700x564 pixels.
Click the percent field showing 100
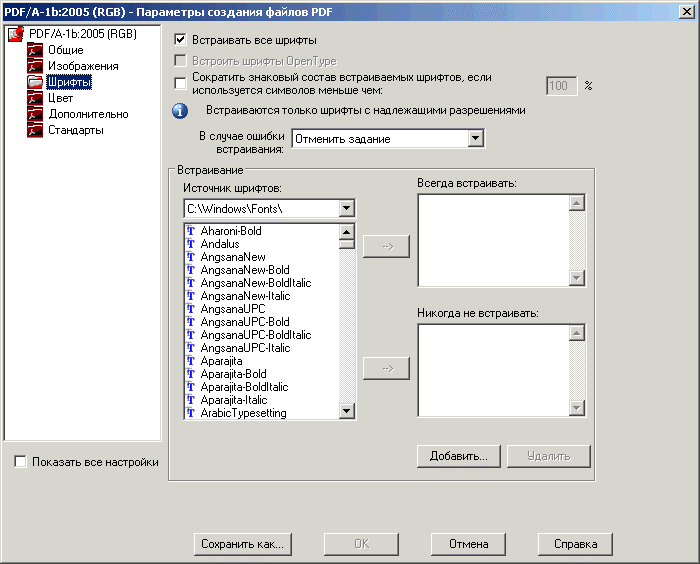[x=562, y=86]
